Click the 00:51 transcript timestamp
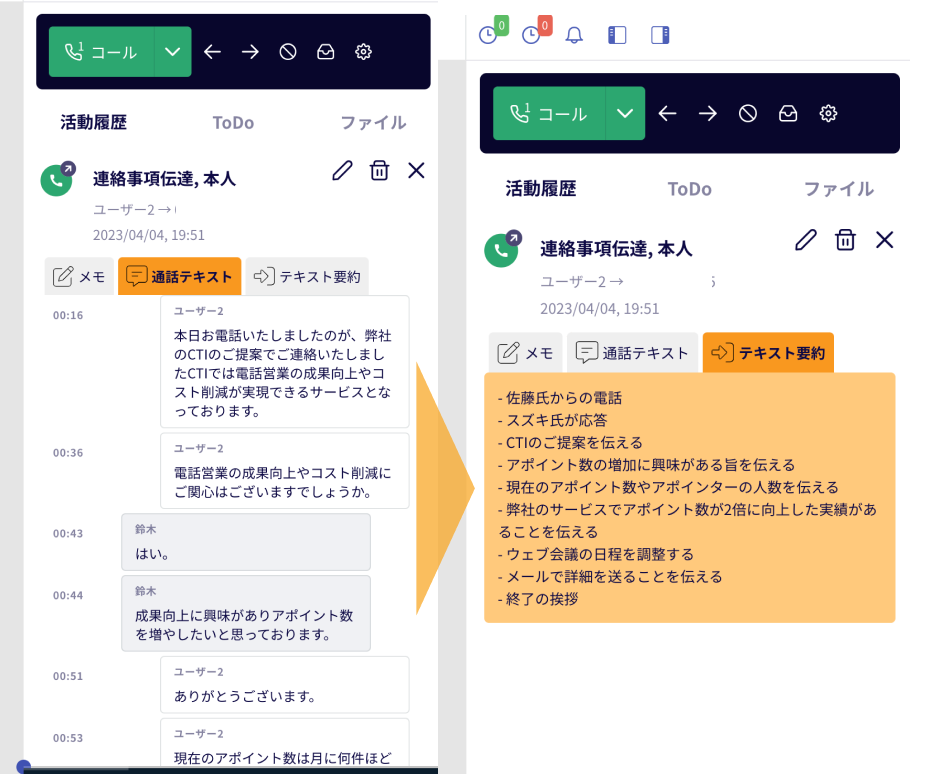926x774 pixels. point(68,677)
